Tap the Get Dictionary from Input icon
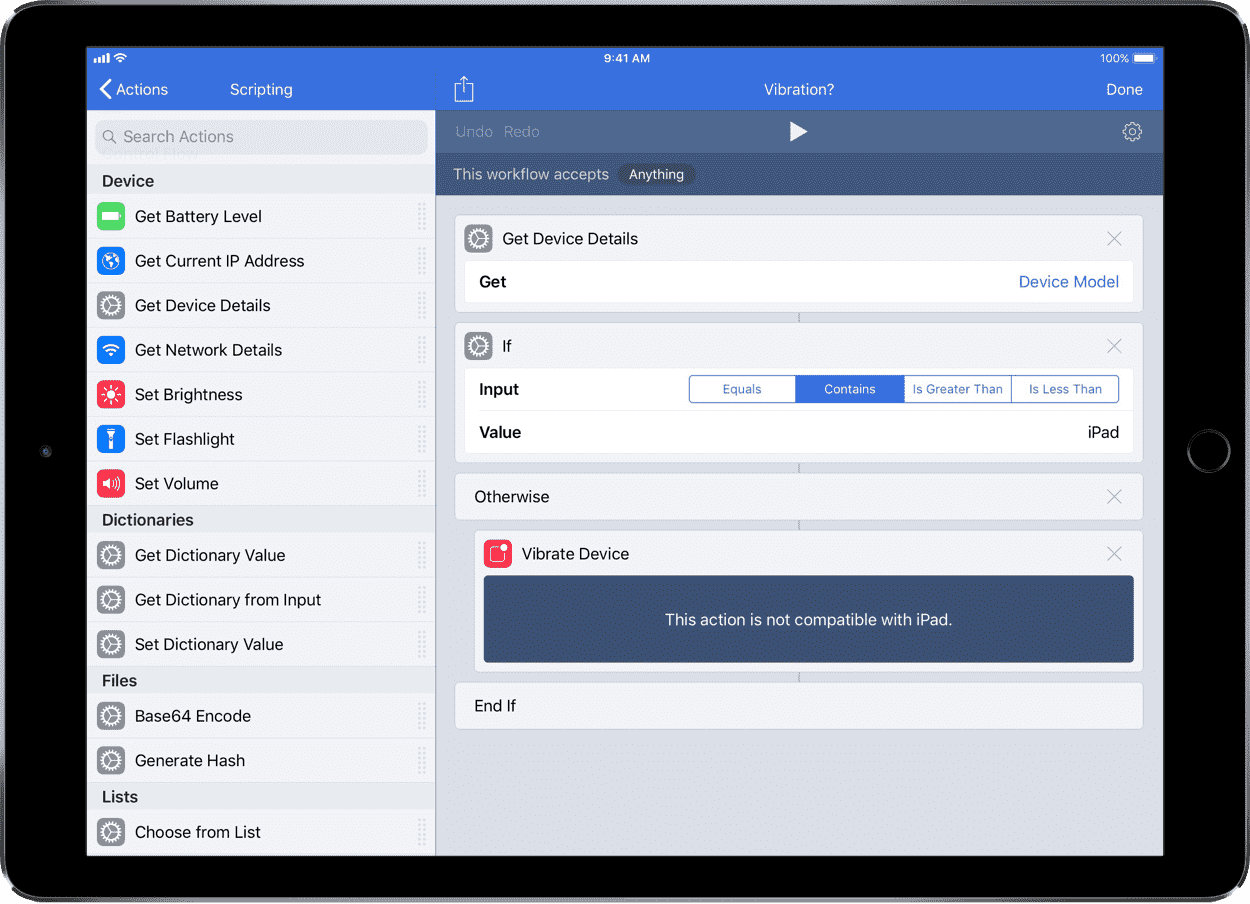This screenshot has width=1250, height=904. [111, 600]
